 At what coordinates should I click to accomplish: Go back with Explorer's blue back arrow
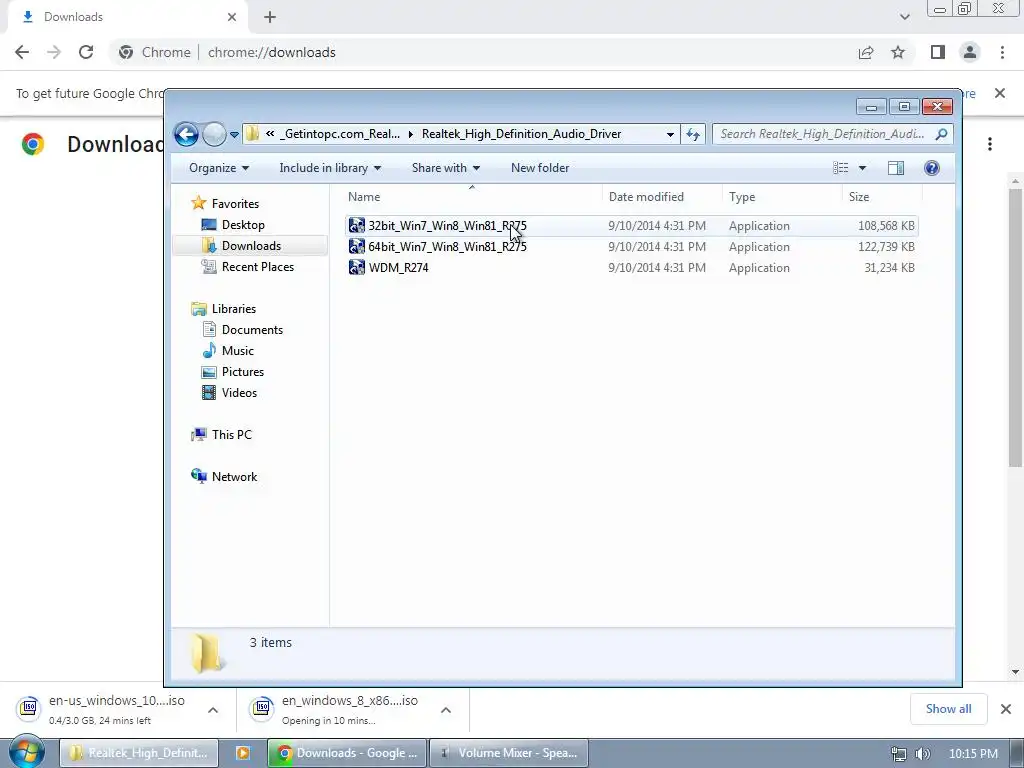click(x=186, y=135)
